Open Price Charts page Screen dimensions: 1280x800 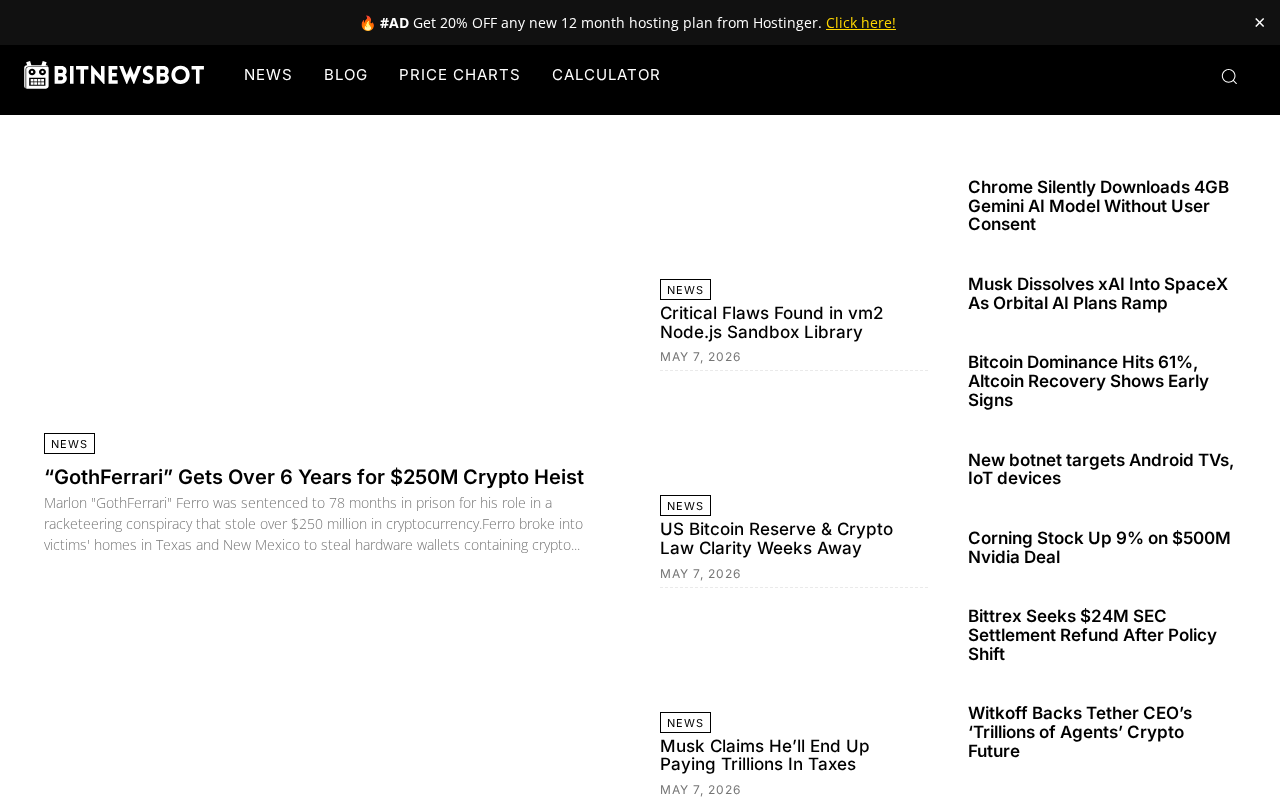point(460,75)
